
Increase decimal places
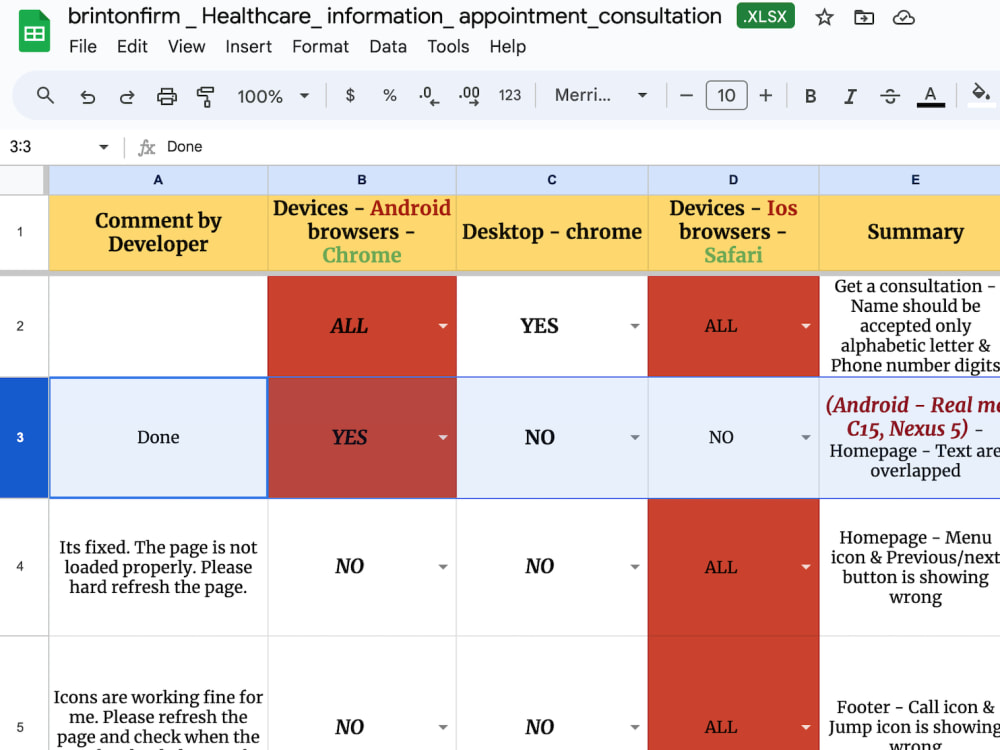click(469, 96)
